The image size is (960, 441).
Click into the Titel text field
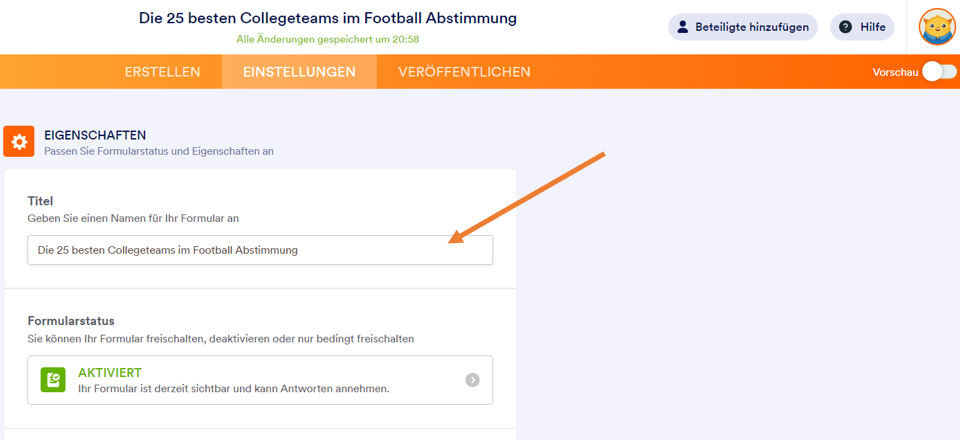(x=260, y=250)
